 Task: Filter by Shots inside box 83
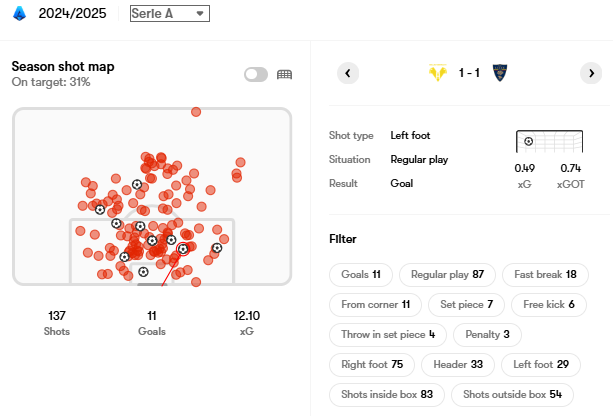pos(386,394)
